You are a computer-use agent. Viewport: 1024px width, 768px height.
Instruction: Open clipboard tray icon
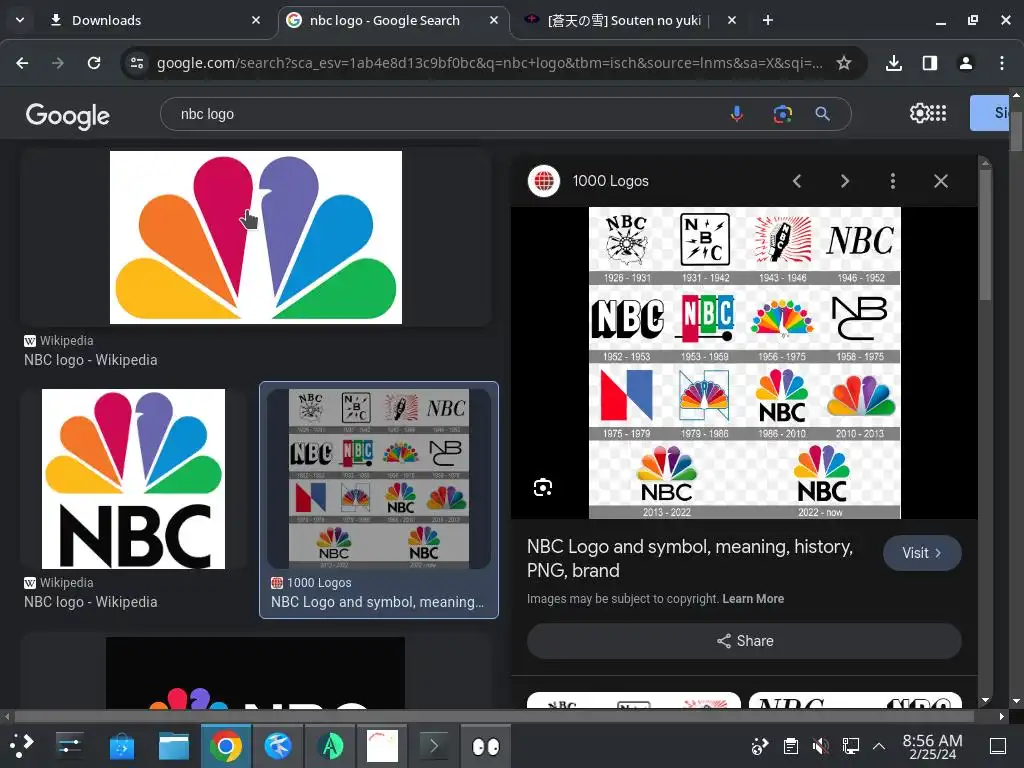click(790, 746)
